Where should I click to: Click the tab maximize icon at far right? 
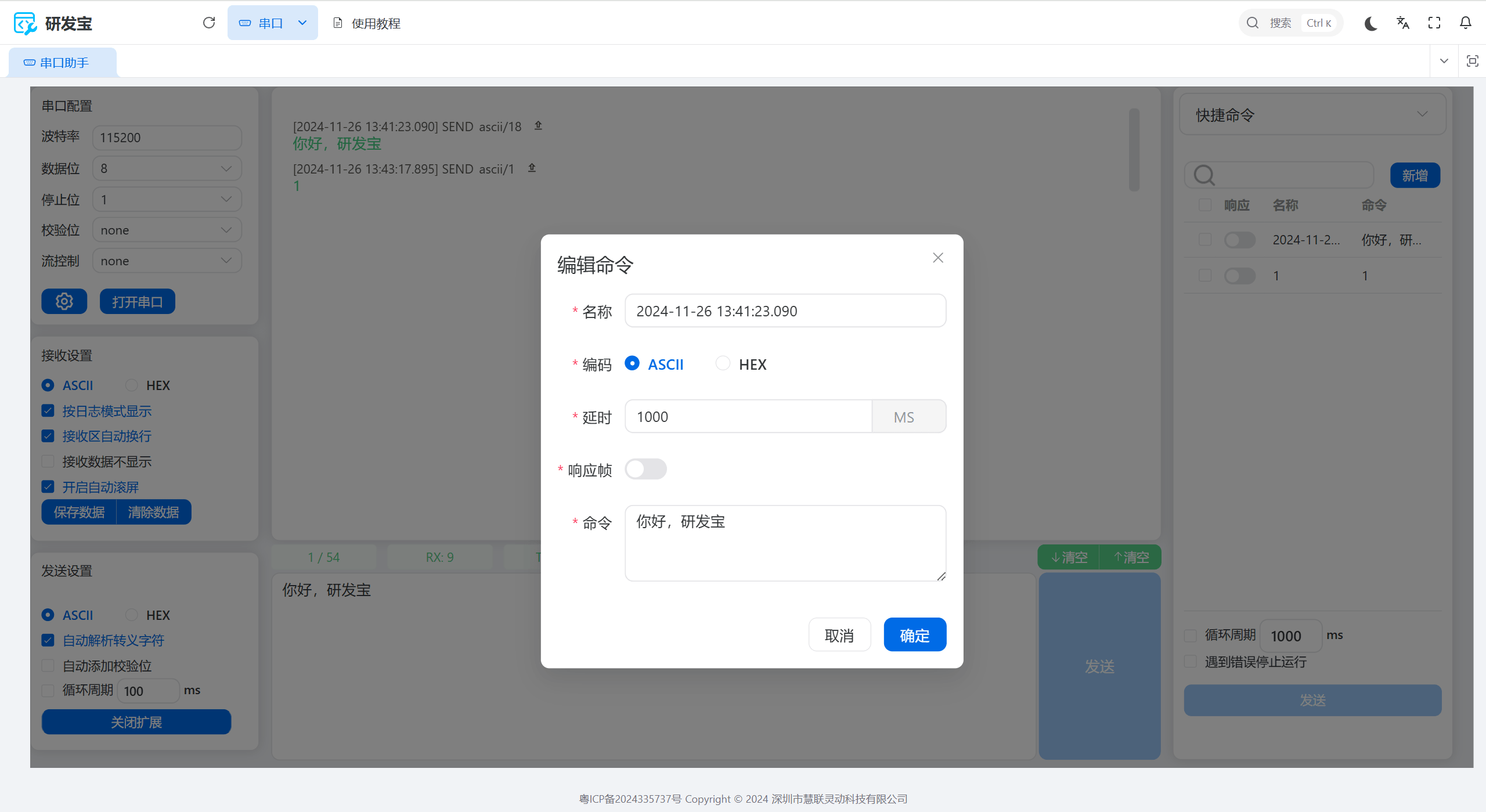point(1472,61)
